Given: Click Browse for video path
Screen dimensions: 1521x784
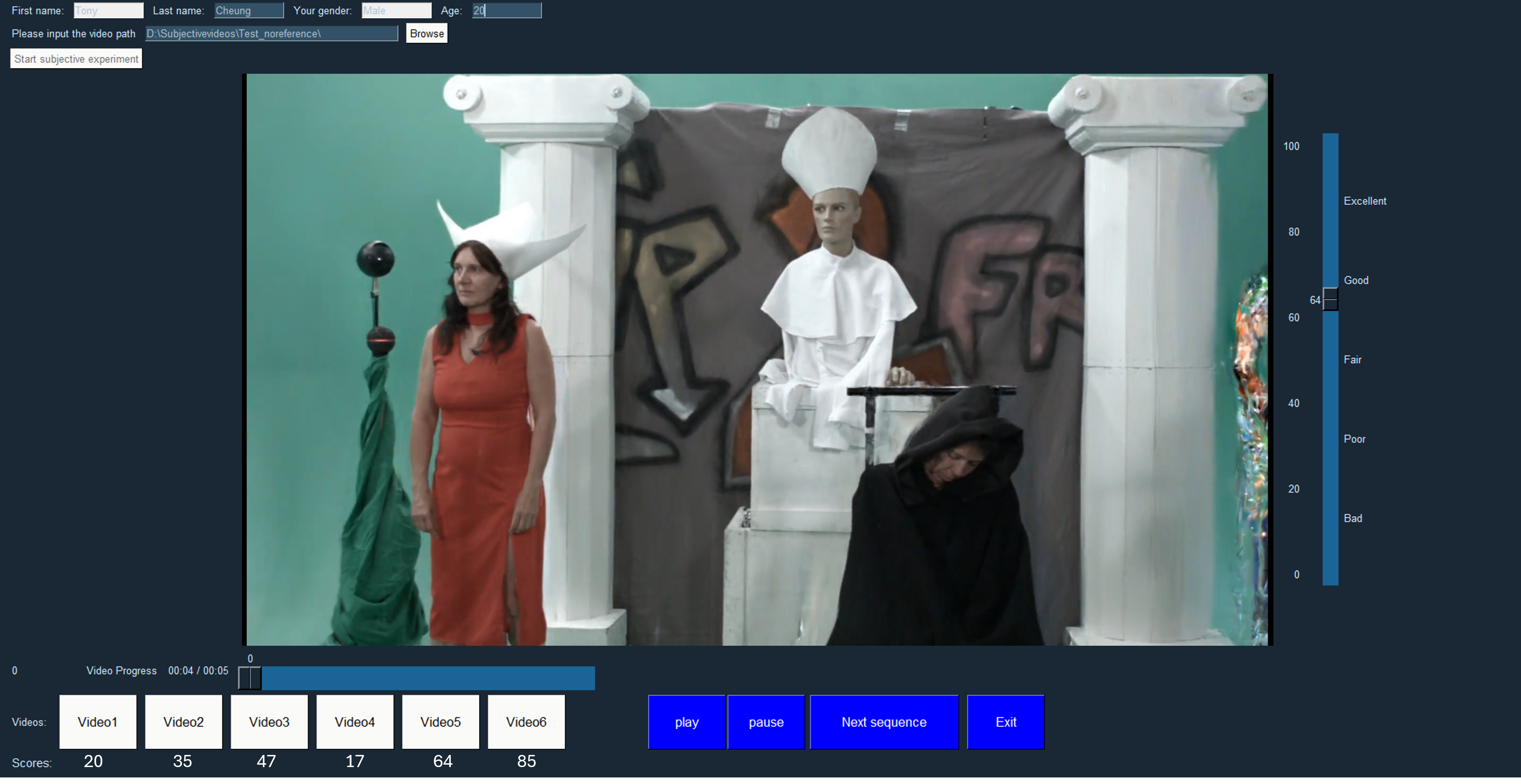Looking at the screenshot, I should pos(426,34).
